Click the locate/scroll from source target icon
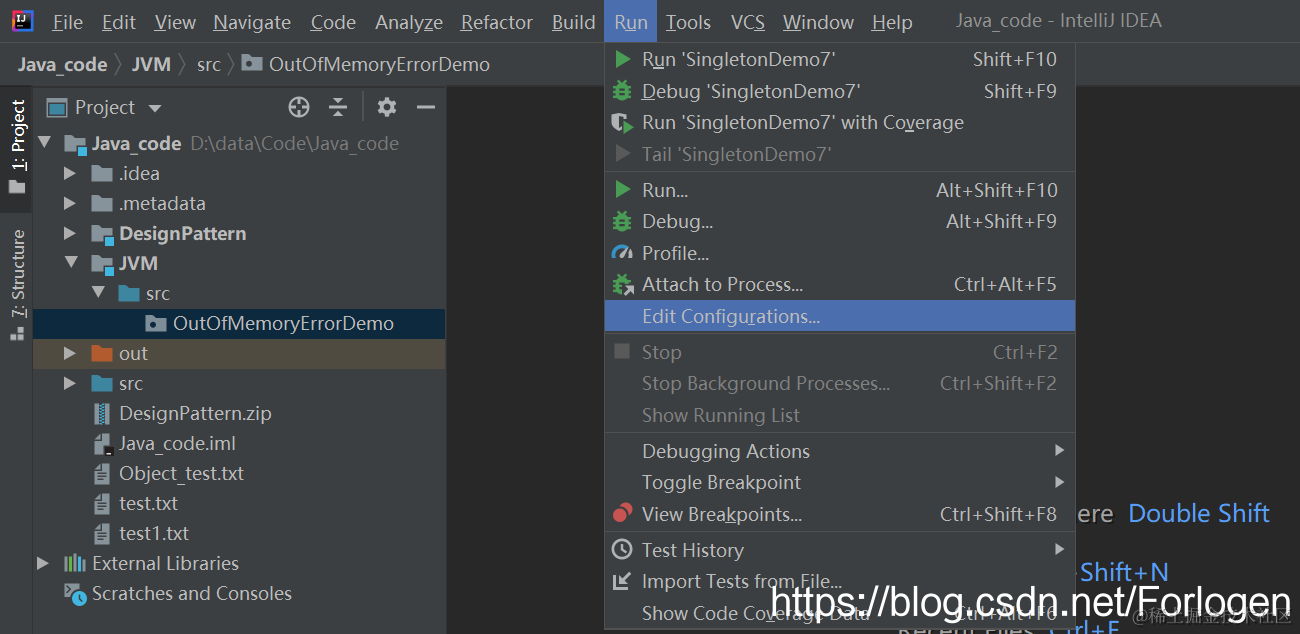Viewport: 1300px width, 634px height. tap(298, 107)
